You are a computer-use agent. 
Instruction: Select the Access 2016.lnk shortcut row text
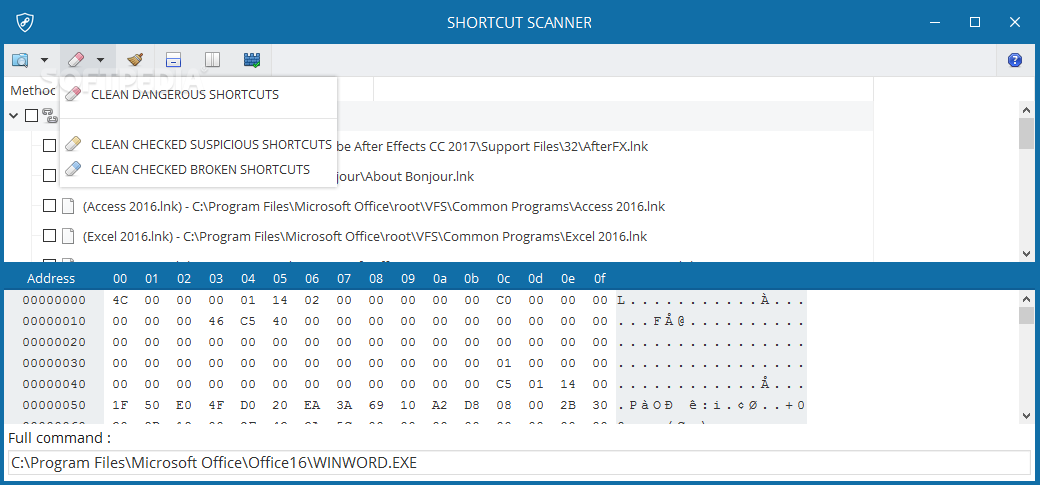(373, 206)
